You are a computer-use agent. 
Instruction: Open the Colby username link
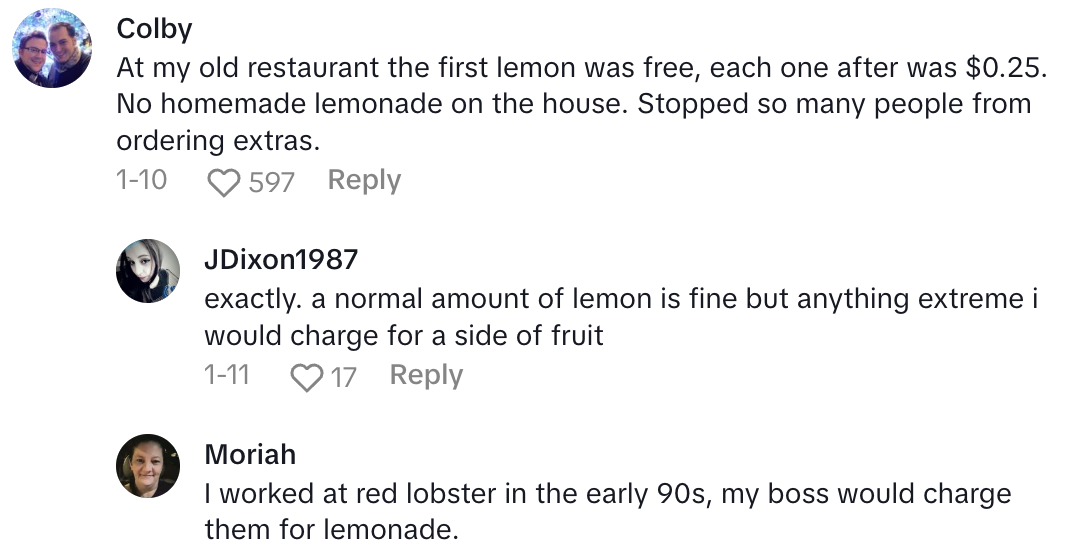coord(154,29)
